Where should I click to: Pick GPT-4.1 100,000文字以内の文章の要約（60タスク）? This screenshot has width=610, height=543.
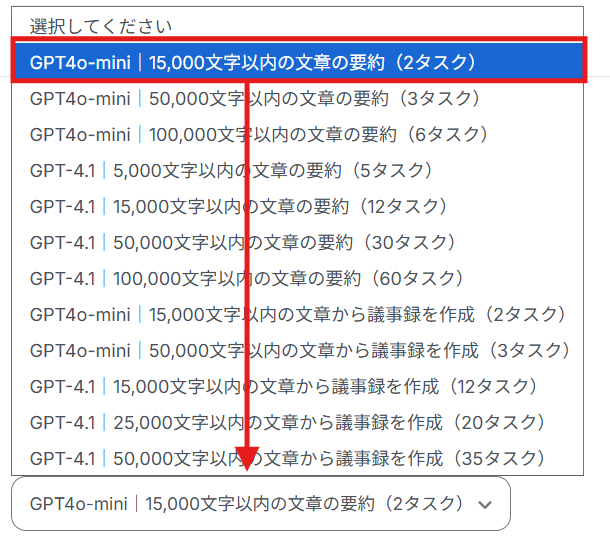297,279
